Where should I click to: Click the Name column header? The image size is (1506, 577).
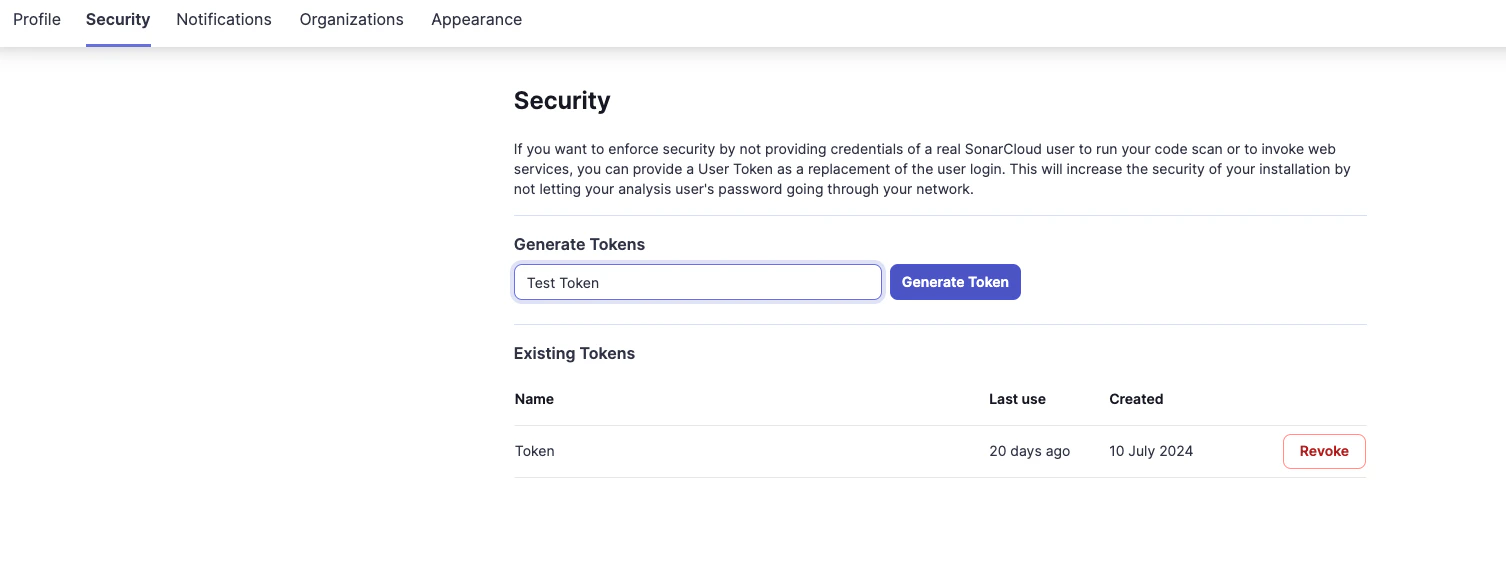coord(534,399)
